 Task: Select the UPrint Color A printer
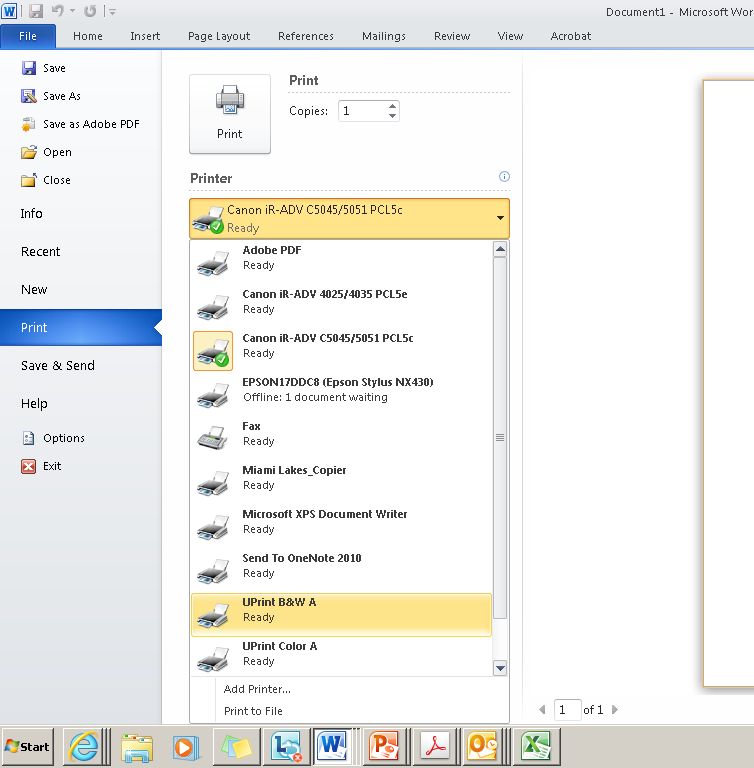[341, 657]
